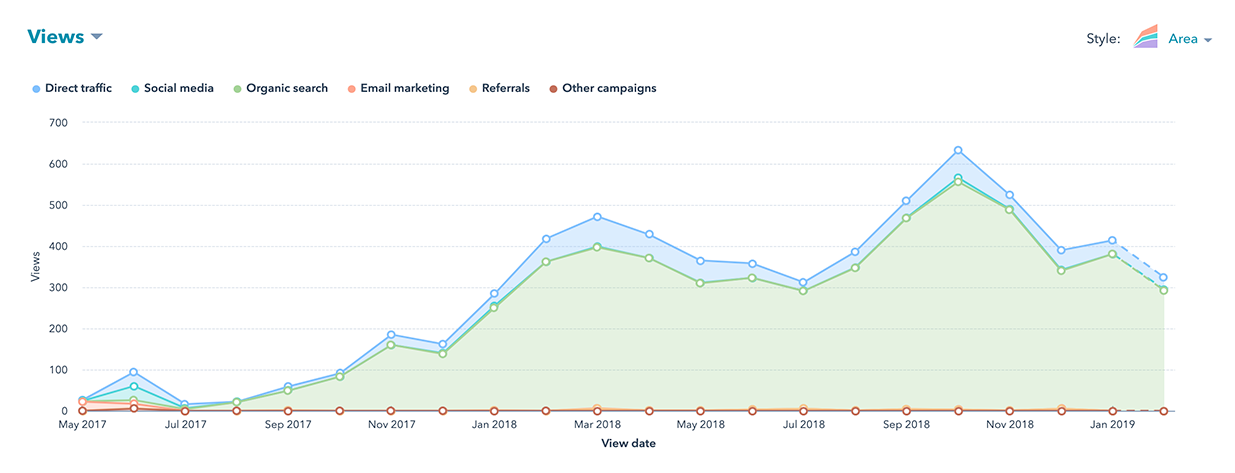The height and width of the screenshot is (473, 1235).
Task: Click the View date axis title
Action: [x=628, y=443]
